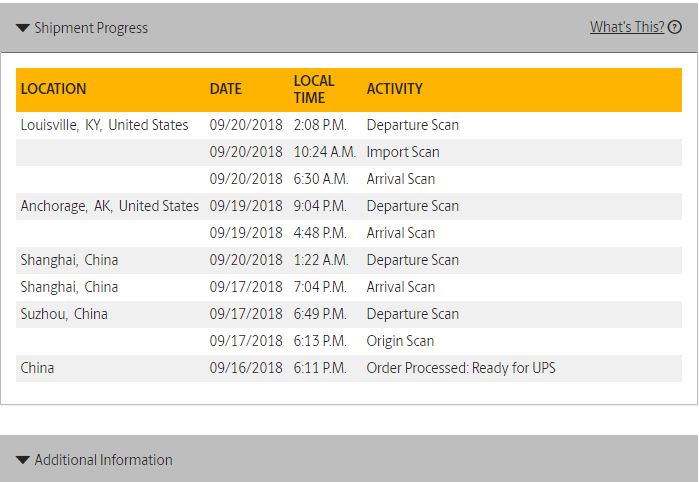699x482 pixels.
Task: Click the Suzhou, China location cell
Action: point(64,314)
